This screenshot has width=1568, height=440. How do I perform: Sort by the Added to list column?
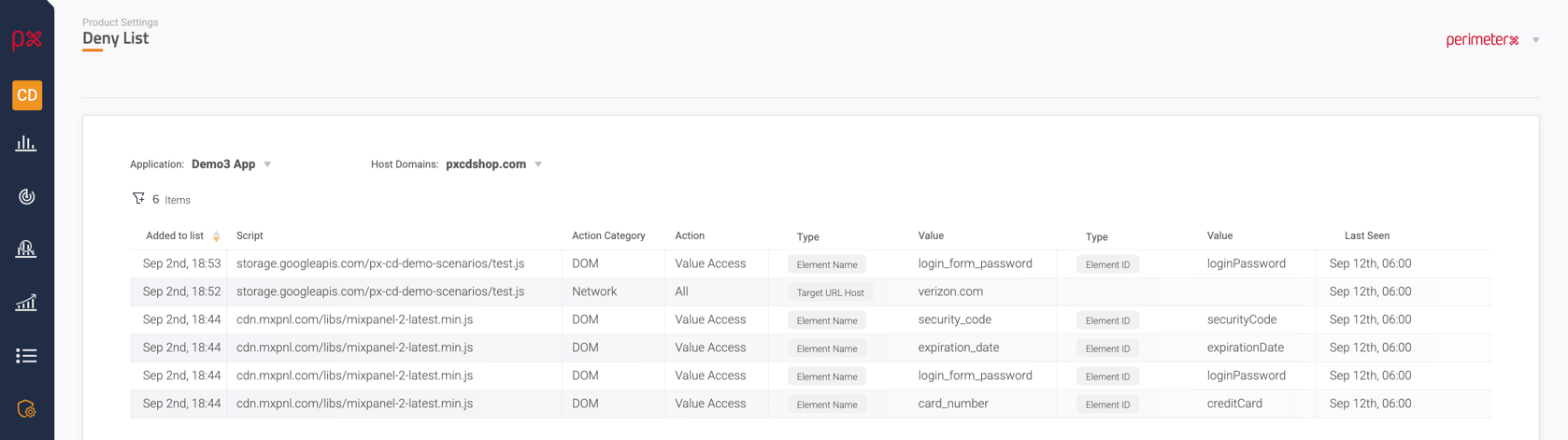coord(216,236)
